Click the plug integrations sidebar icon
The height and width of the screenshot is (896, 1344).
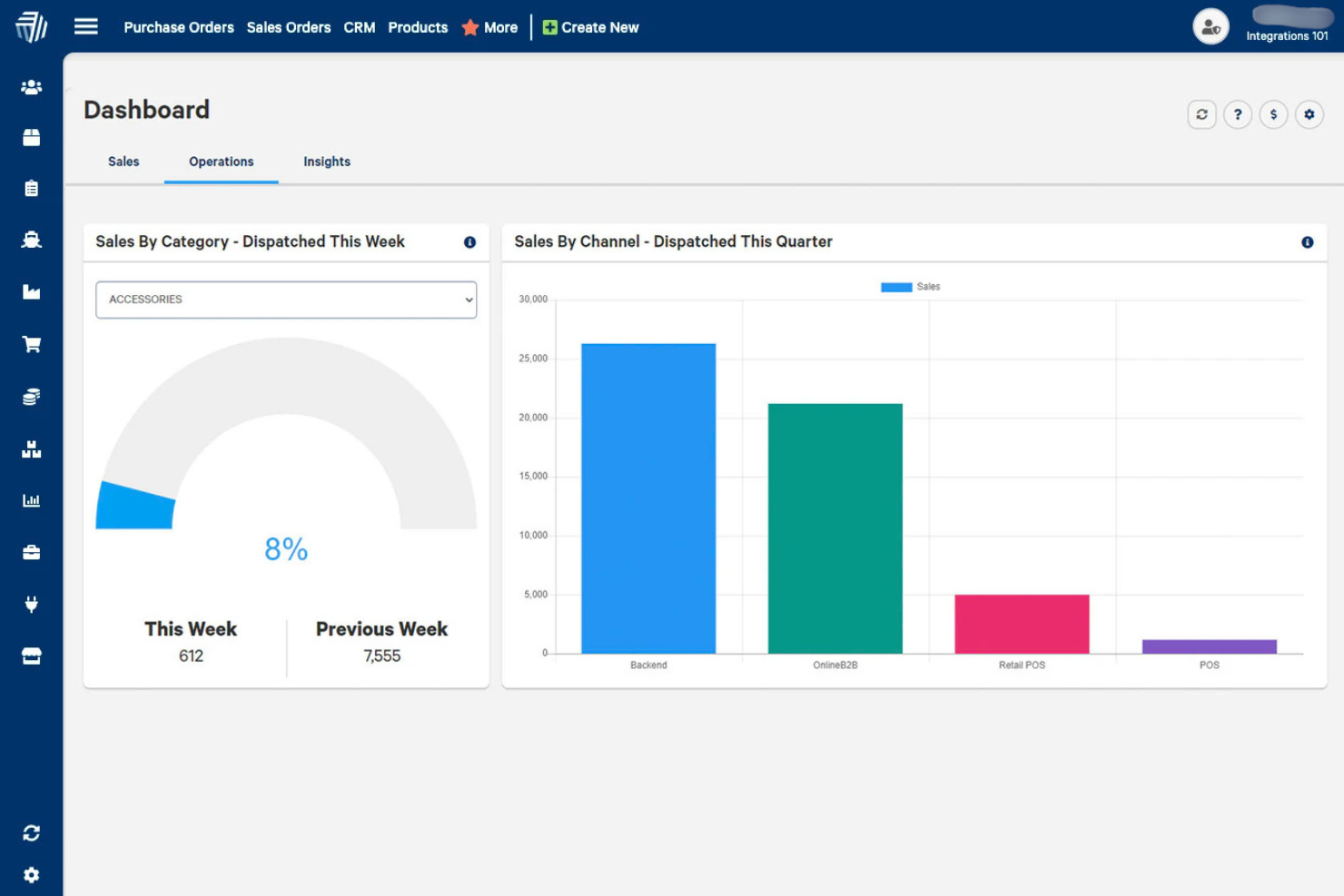pos(31,605)
